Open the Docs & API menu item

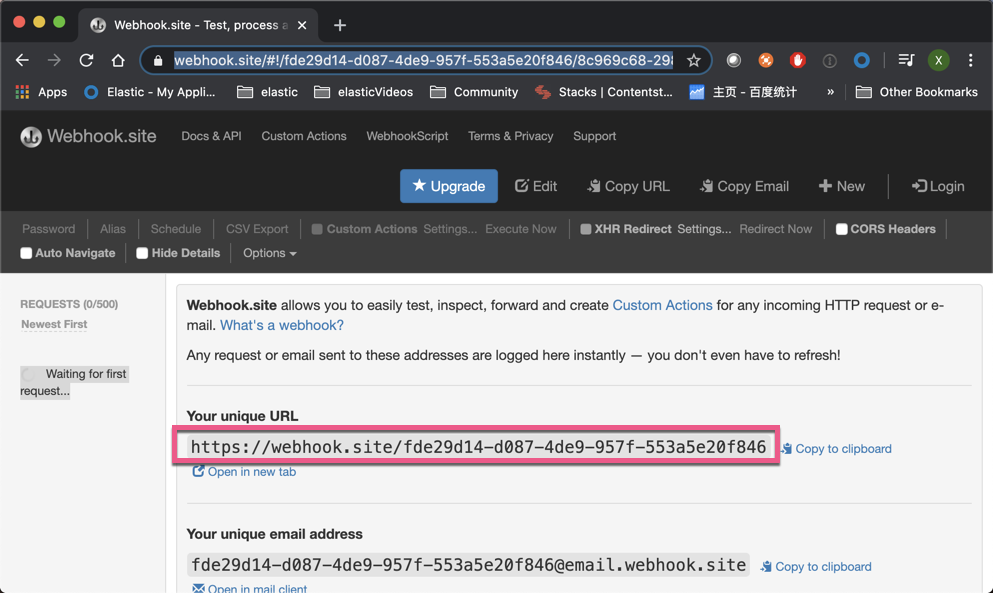tap(210, 136)
